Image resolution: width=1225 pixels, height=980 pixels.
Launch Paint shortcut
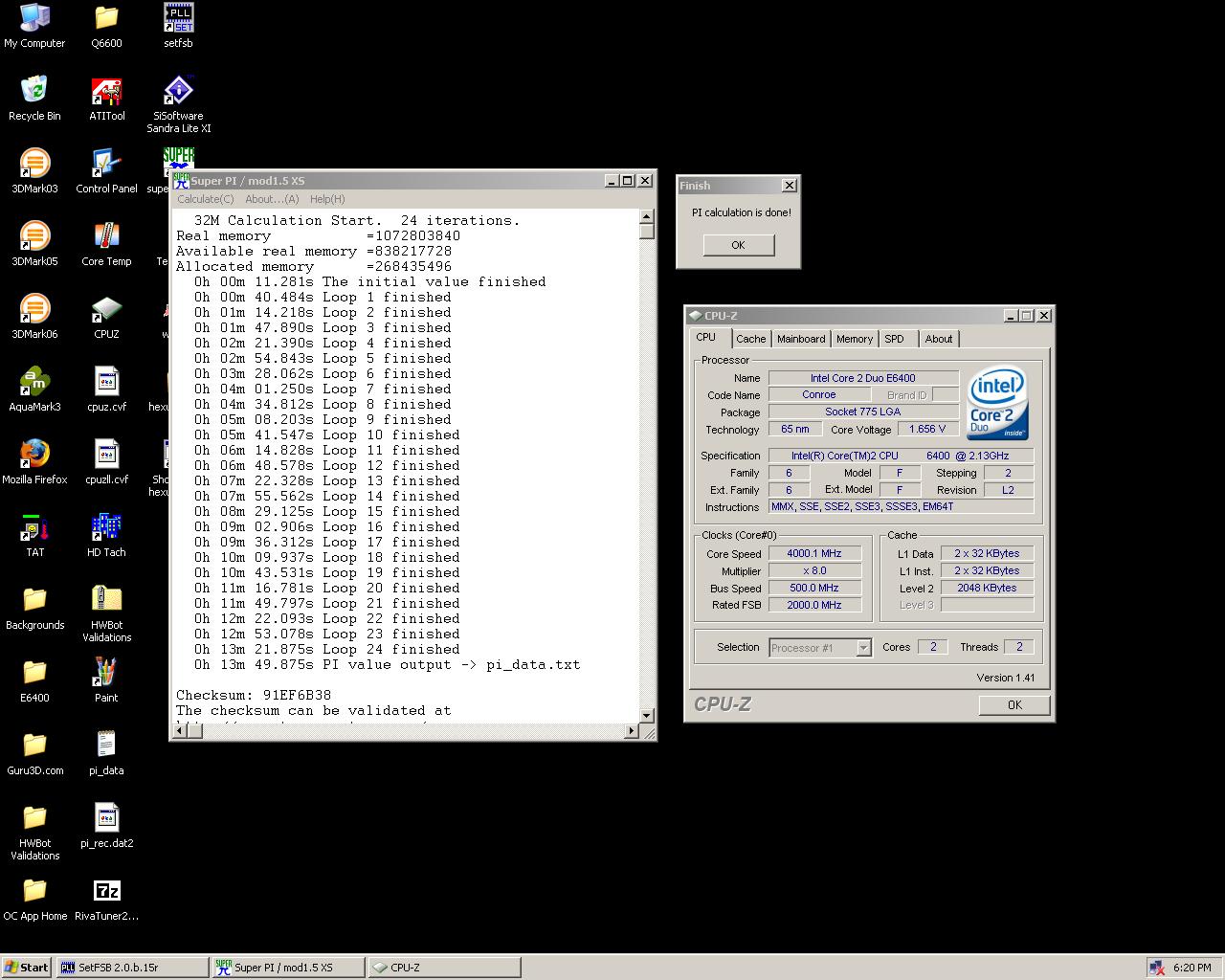[x=106, y=680]
